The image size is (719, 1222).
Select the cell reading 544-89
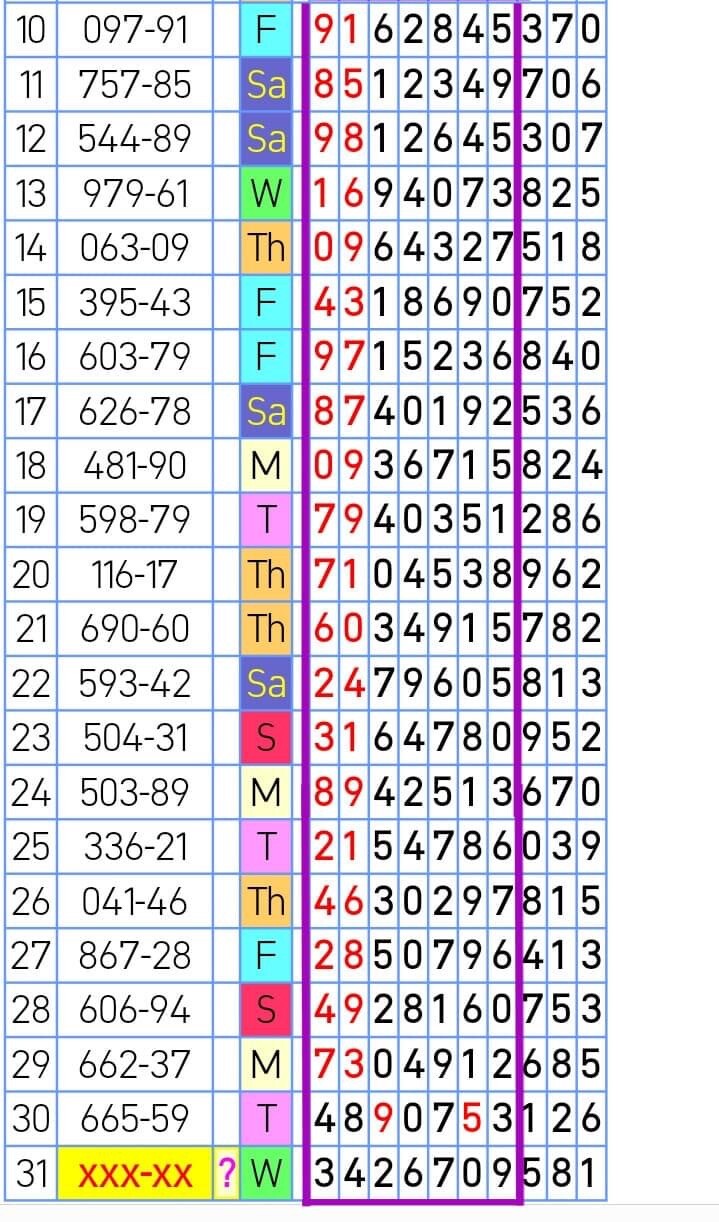(x=135, y=139)
